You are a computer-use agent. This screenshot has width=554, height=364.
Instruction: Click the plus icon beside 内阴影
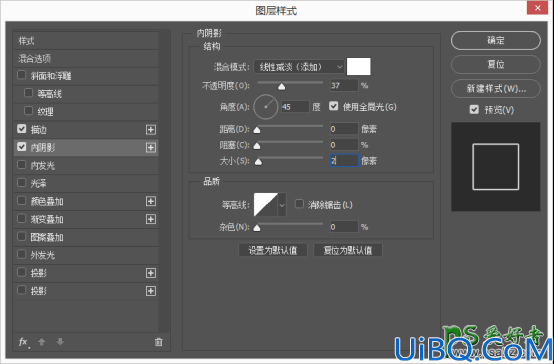(151, 147)
